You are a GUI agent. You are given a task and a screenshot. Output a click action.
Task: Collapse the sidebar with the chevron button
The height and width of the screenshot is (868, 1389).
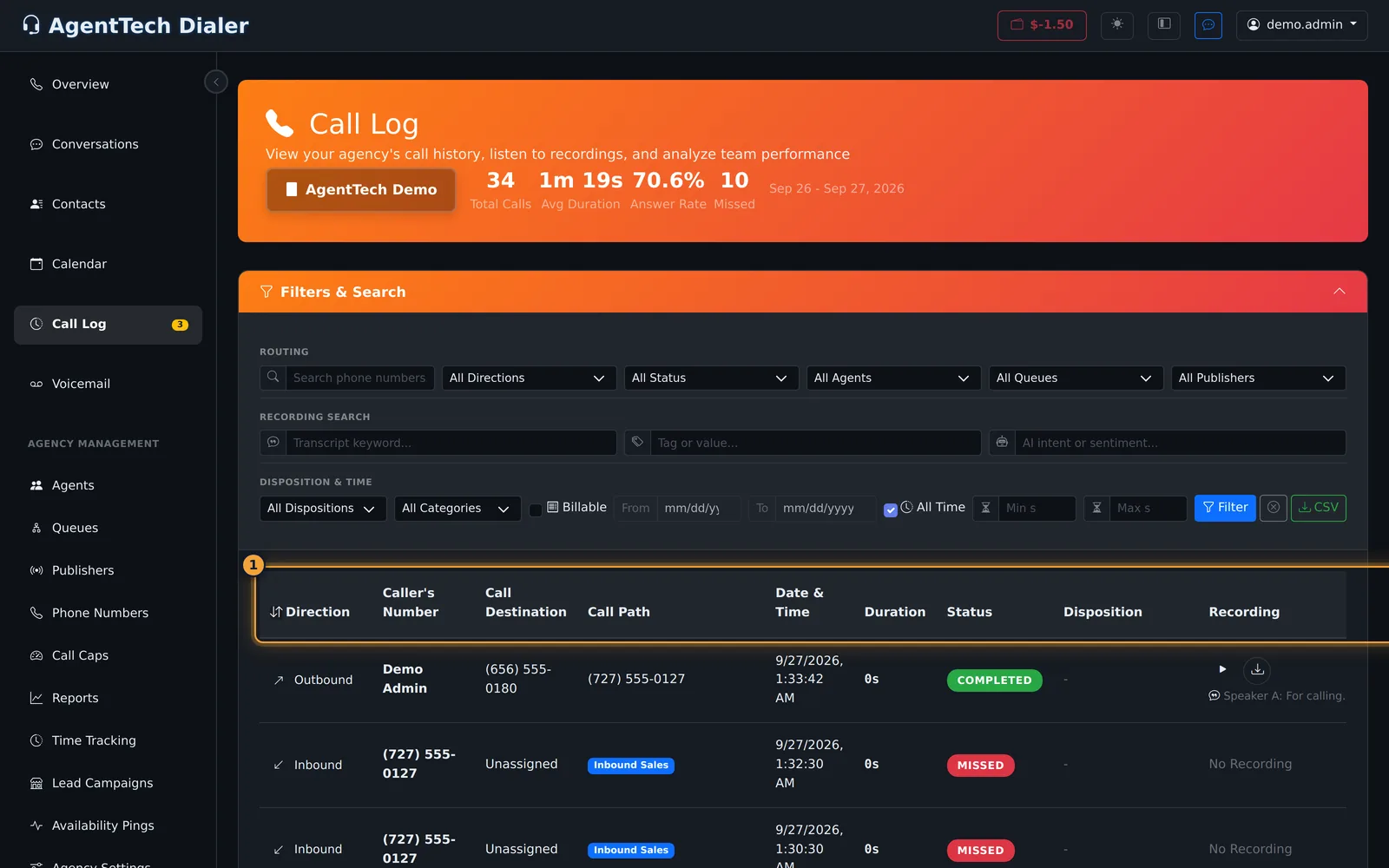pyautogui.click(x=216, y=82)
